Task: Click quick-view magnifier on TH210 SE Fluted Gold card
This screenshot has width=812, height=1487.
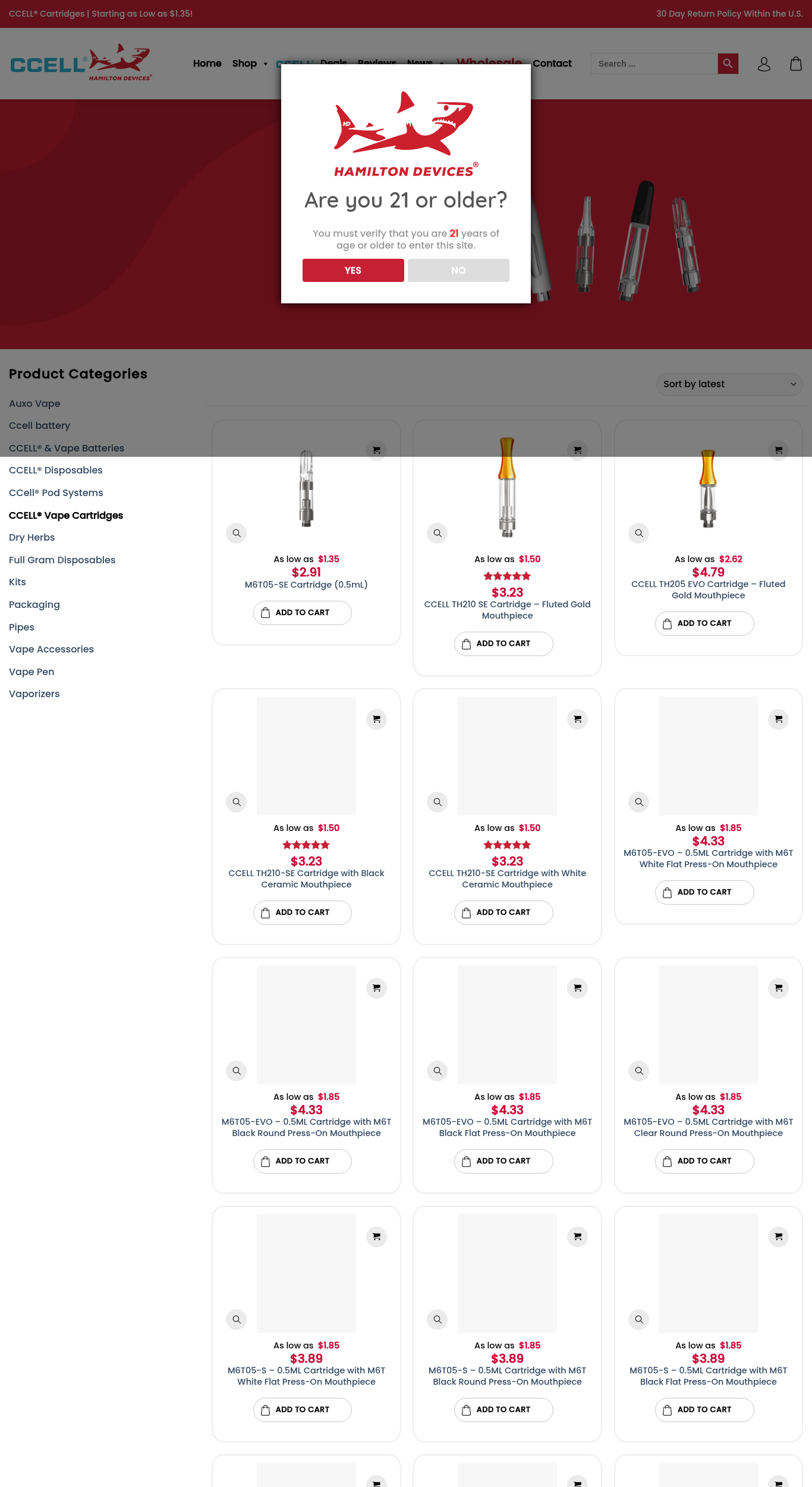Action: coord(438,533)
